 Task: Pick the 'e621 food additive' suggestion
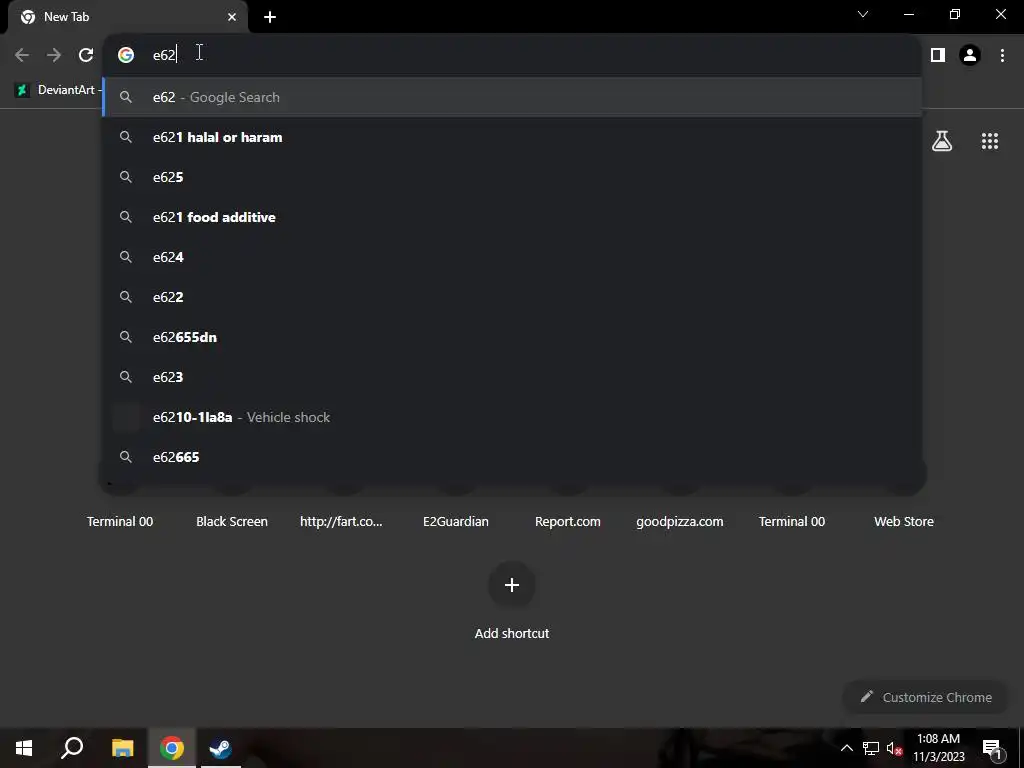click(513, 217)
